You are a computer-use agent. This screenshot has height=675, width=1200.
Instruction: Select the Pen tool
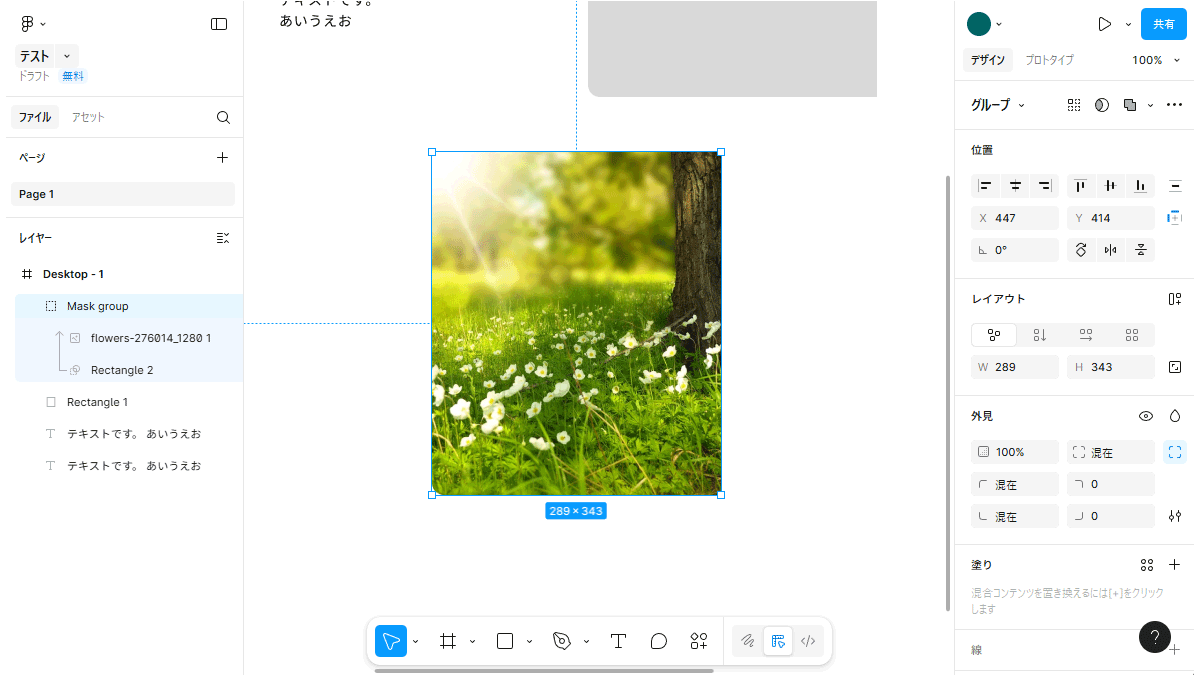(562, 641)
